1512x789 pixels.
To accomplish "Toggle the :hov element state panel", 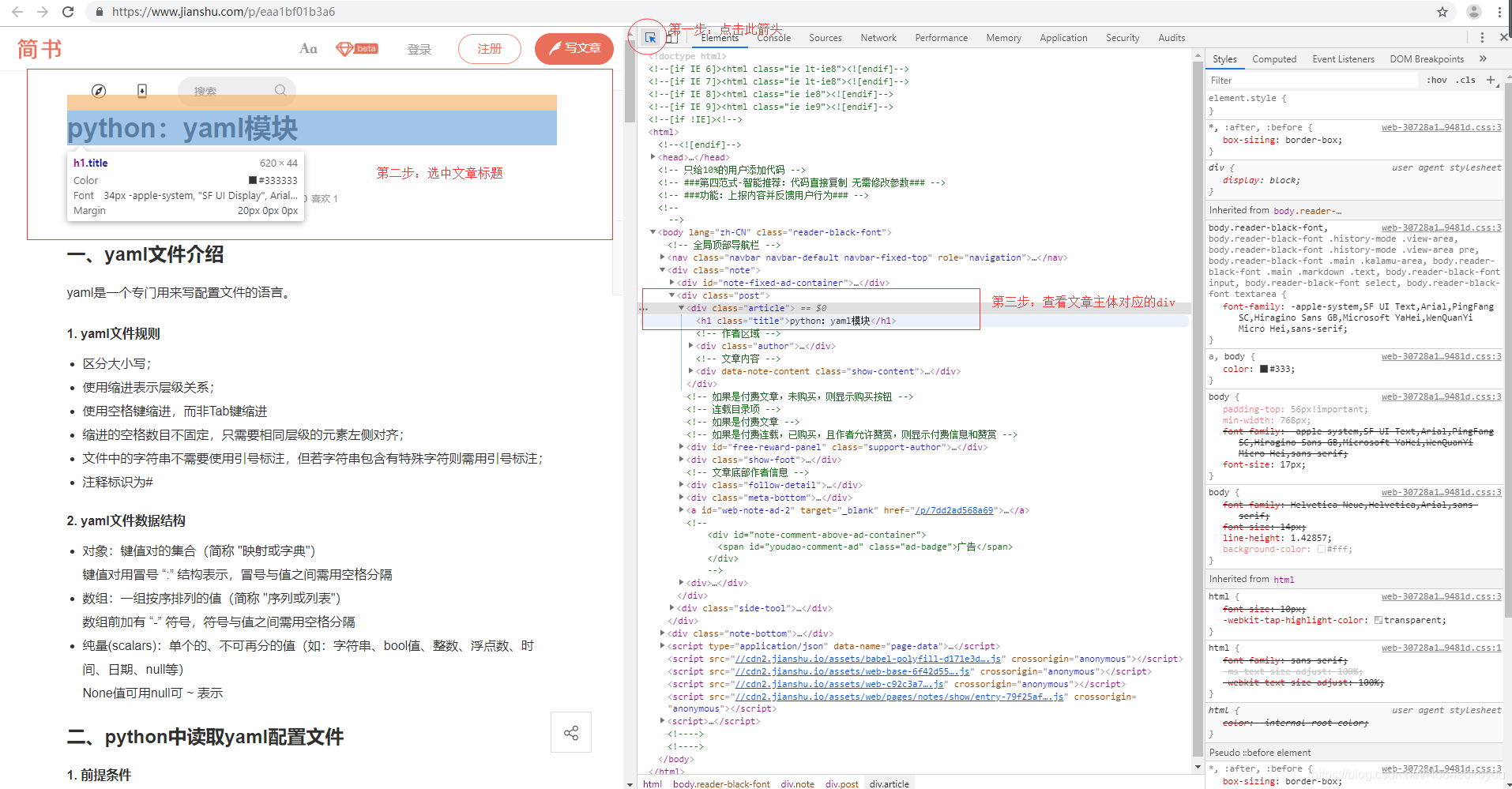I will click(x=1437, y=81).
